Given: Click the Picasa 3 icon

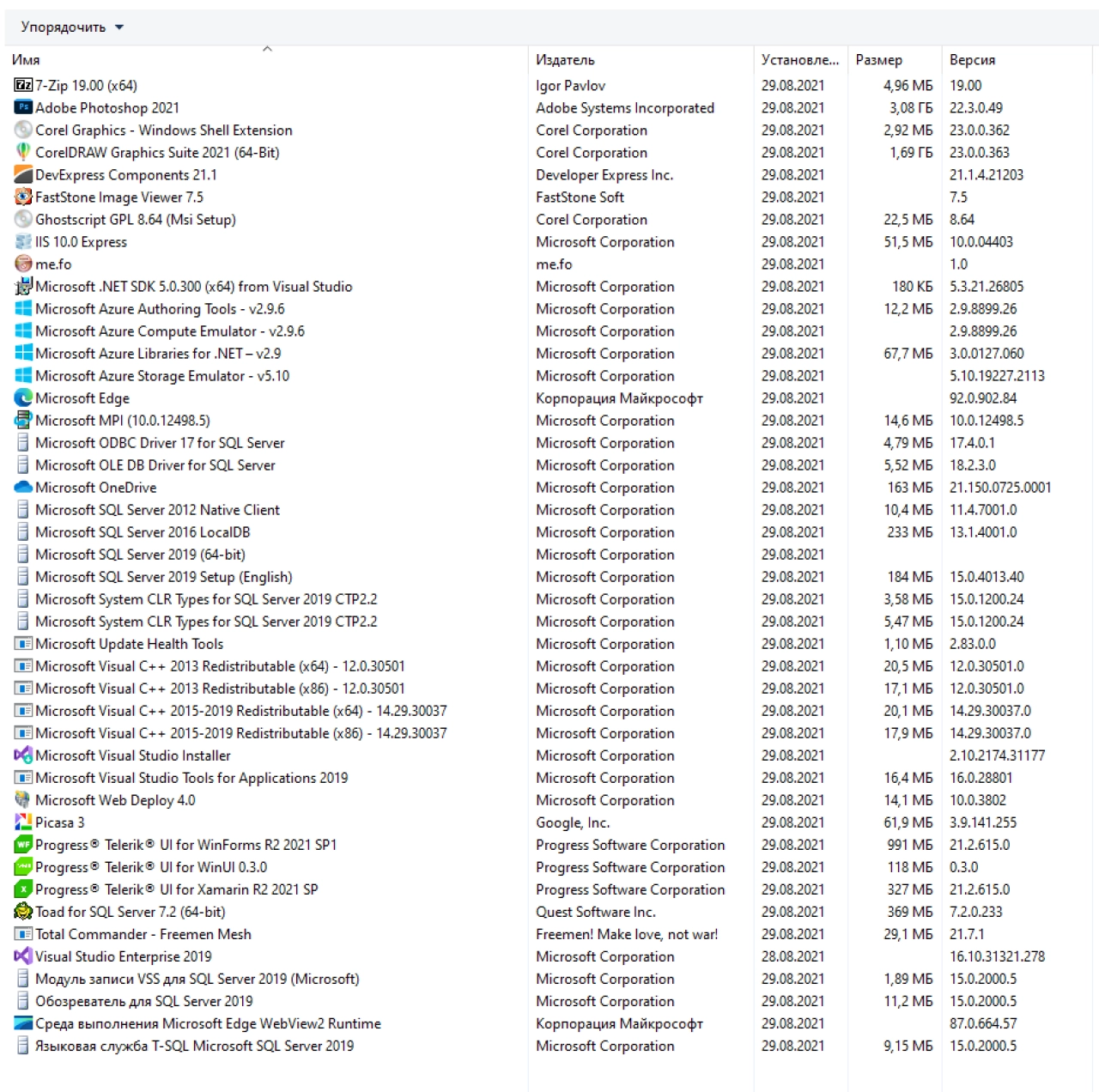Looking at the screenshot, I should 23,822.
